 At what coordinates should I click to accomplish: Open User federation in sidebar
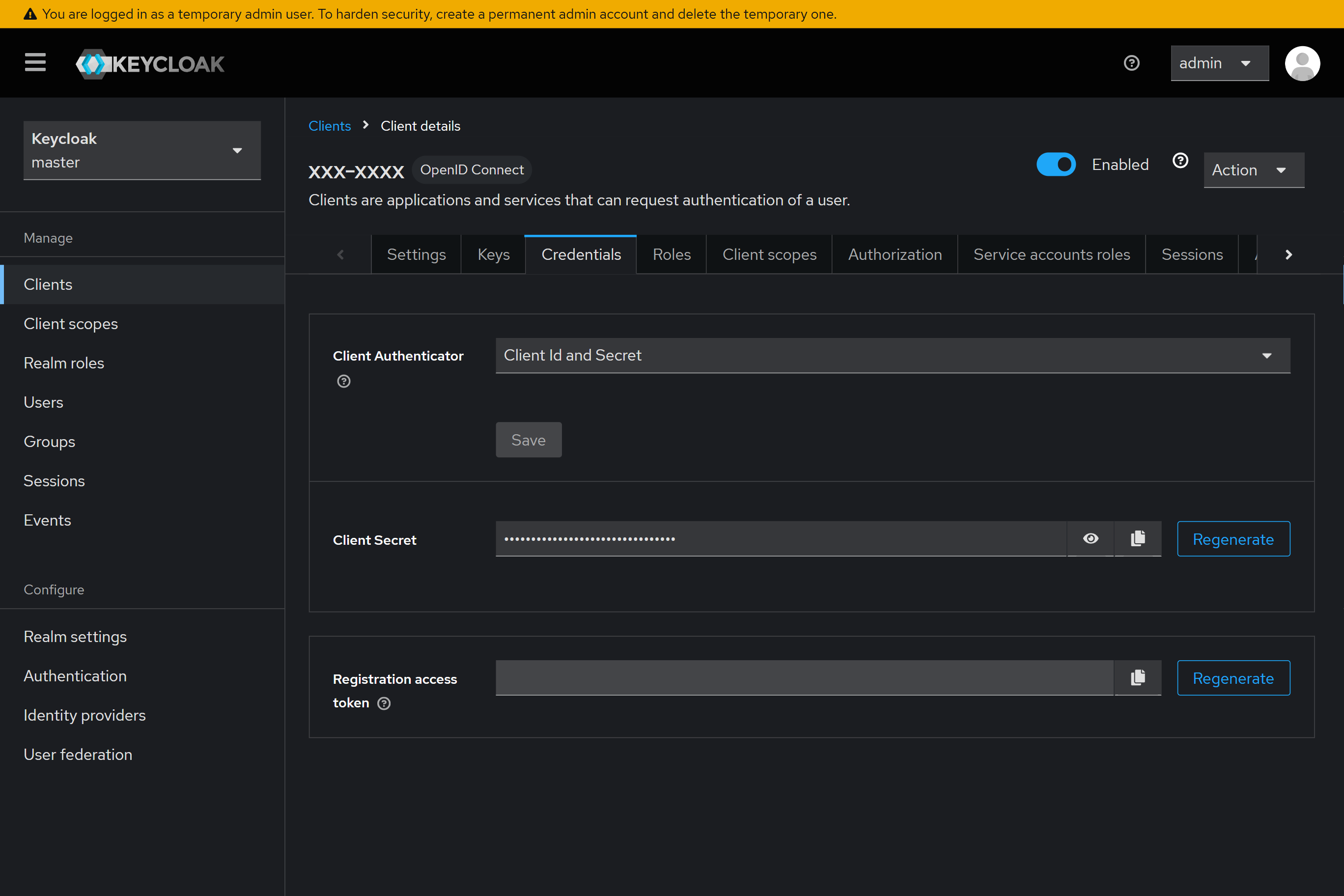[142, 755]
